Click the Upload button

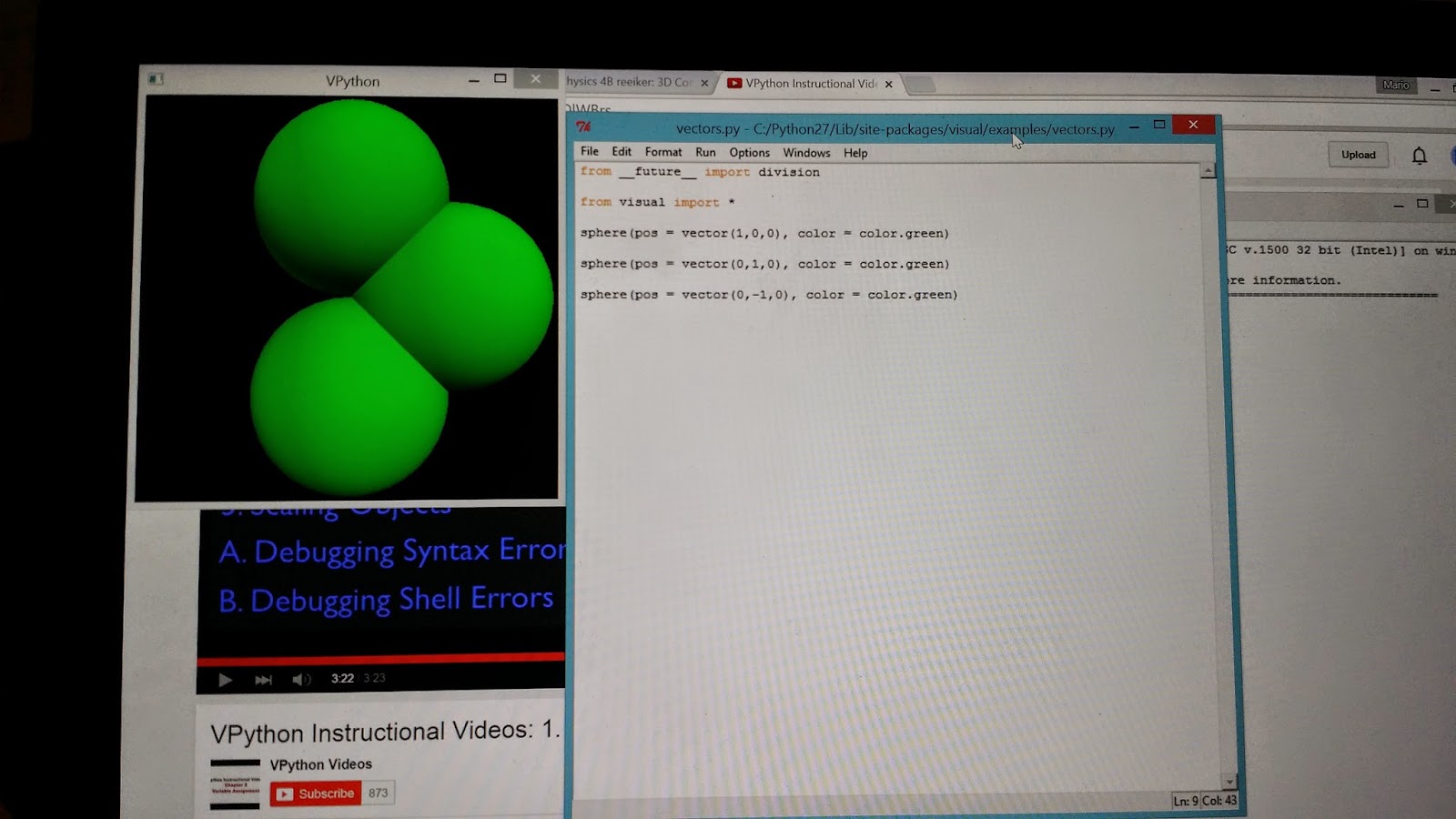point(1358,155)
